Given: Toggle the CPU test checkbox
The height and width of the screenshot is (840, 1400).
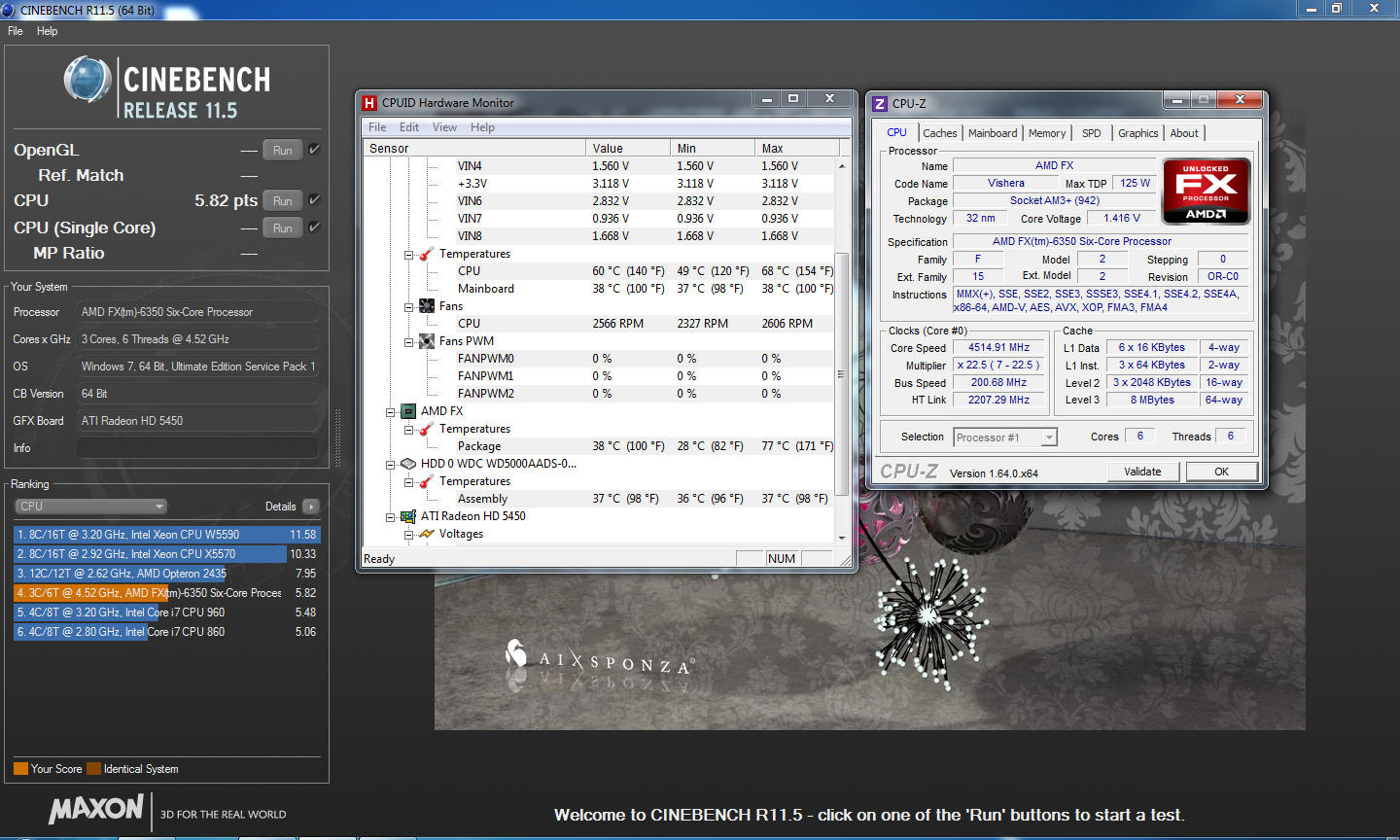Looking at the screenshot, I should (x=314, y=200).
